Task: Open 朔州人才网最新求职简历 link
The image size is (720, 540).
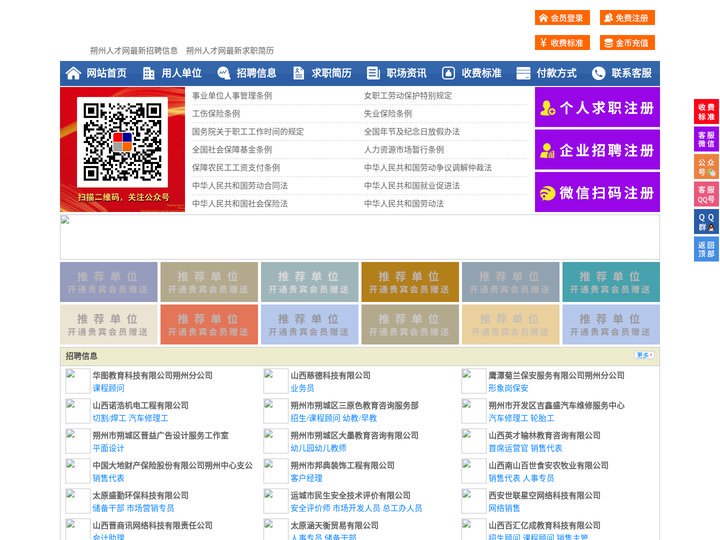Action: (230, 51)
